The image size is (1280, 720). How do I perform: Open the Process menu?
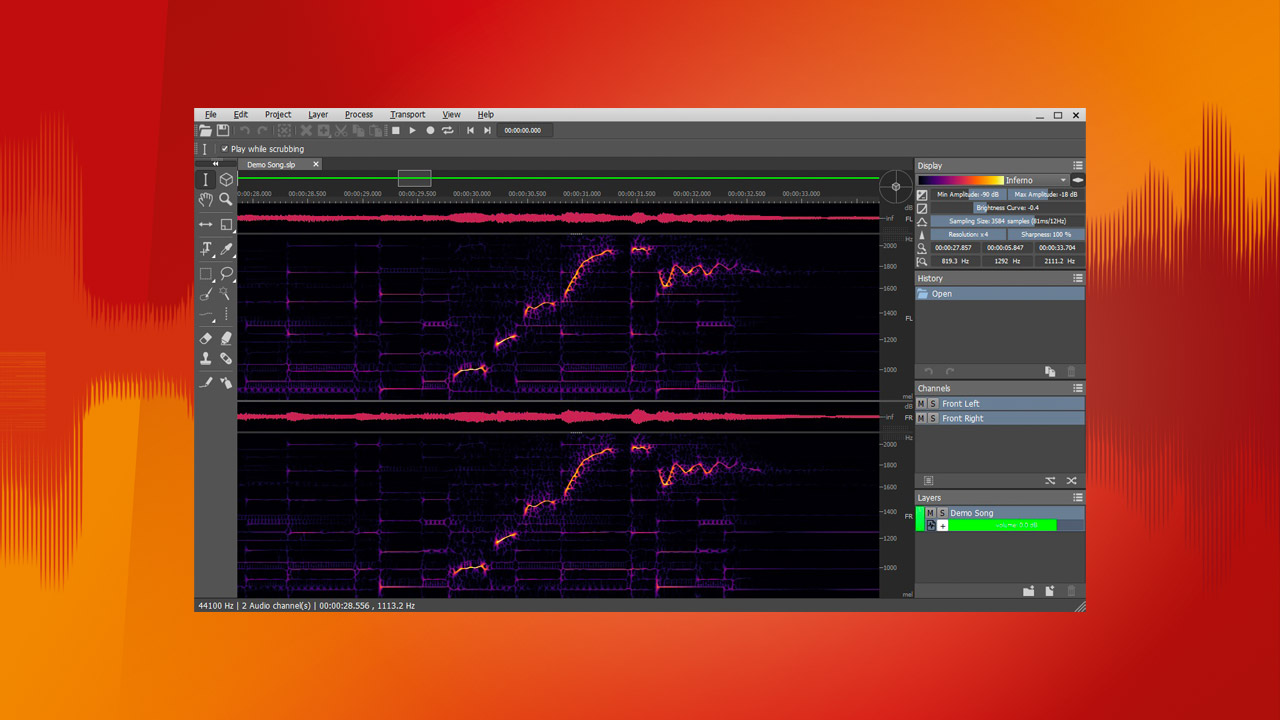[358, 114]
